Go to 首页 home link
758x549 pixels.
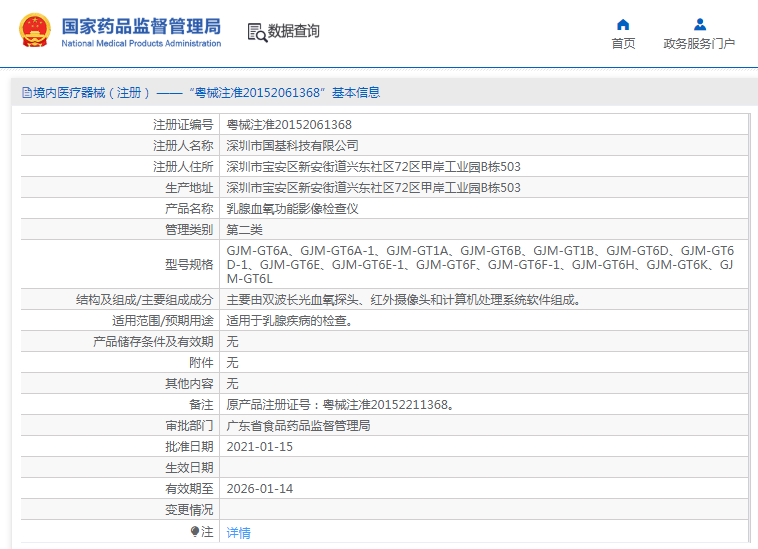(x=623, y=43)
